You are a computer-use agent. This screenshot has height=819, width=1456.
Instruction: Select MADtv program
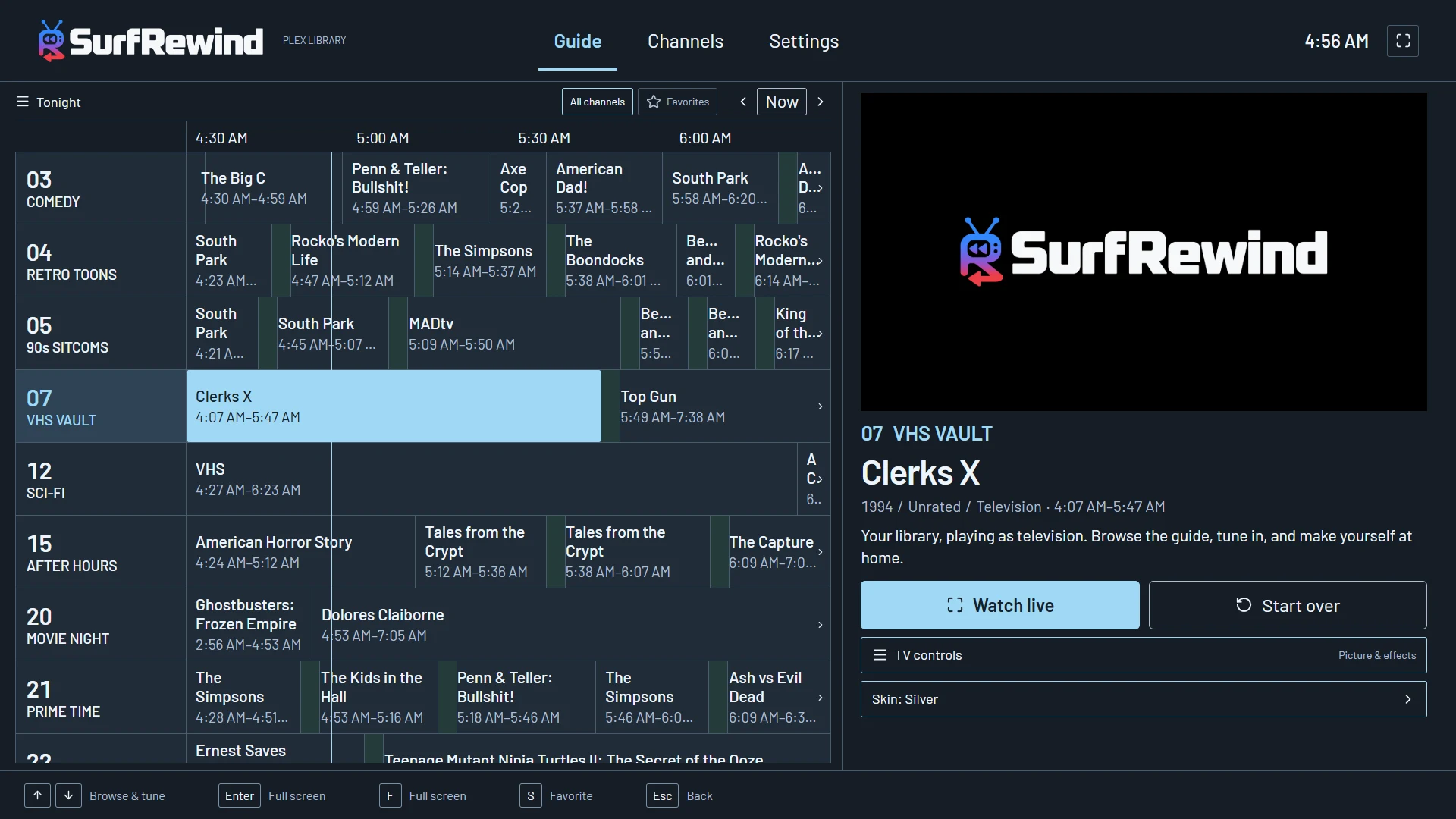513,334
